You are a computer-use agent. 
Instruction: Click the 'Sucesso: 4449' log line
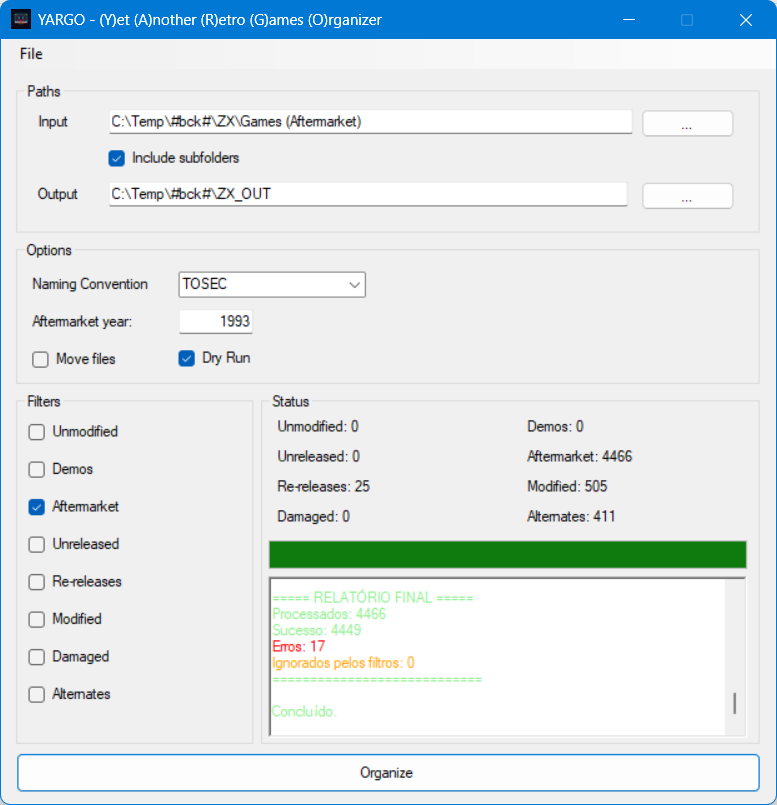click(x=317, y=630)
